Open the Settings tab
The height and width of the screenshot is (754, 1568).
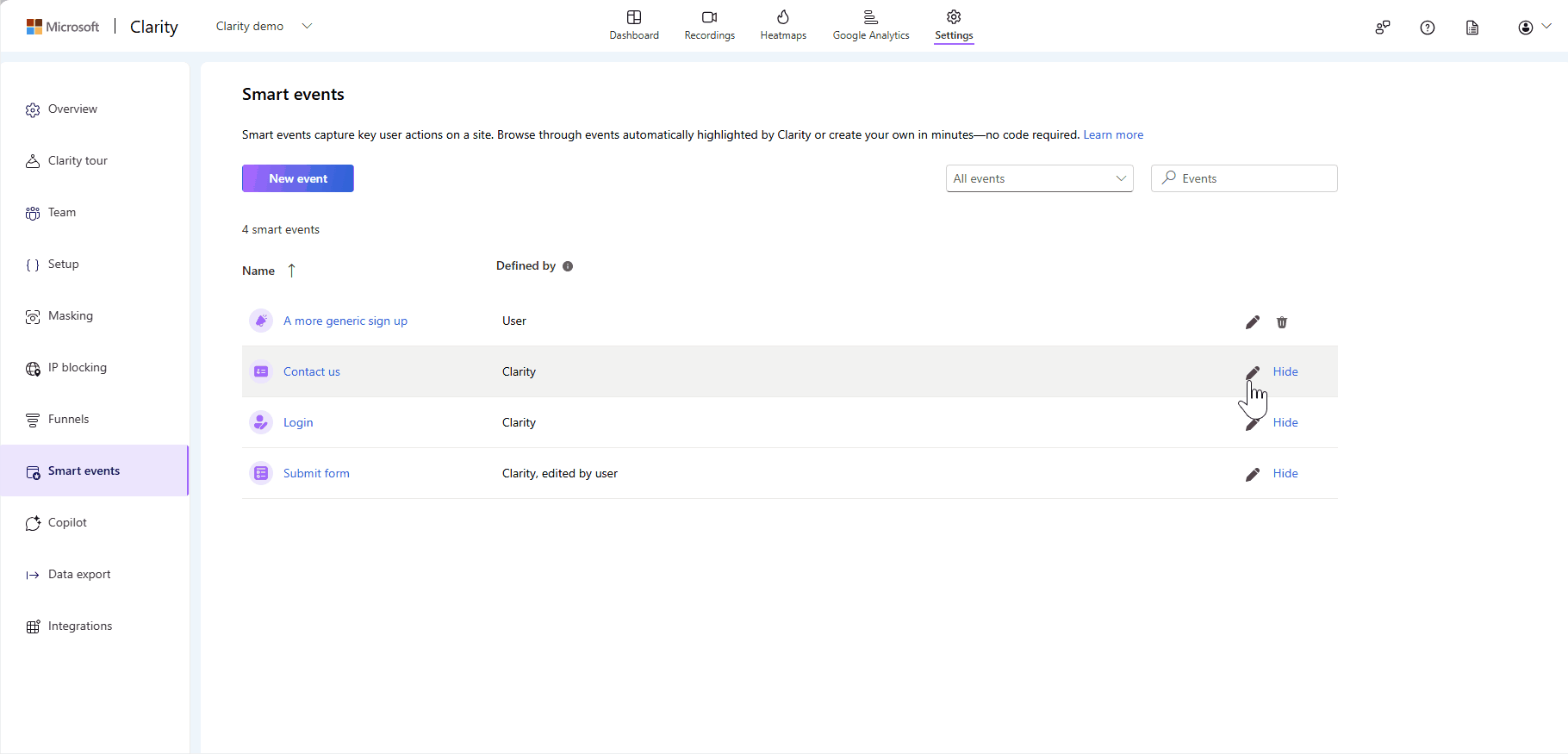point(954,26)
